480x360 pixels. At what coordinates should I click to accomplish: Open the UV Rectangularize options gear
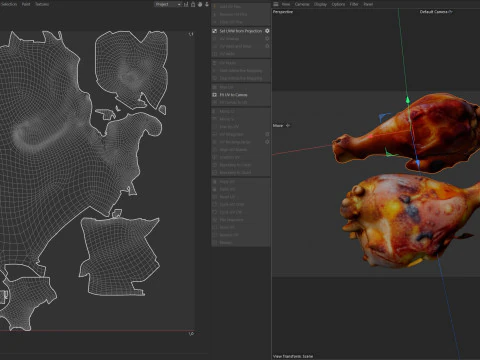click(267, 142)
